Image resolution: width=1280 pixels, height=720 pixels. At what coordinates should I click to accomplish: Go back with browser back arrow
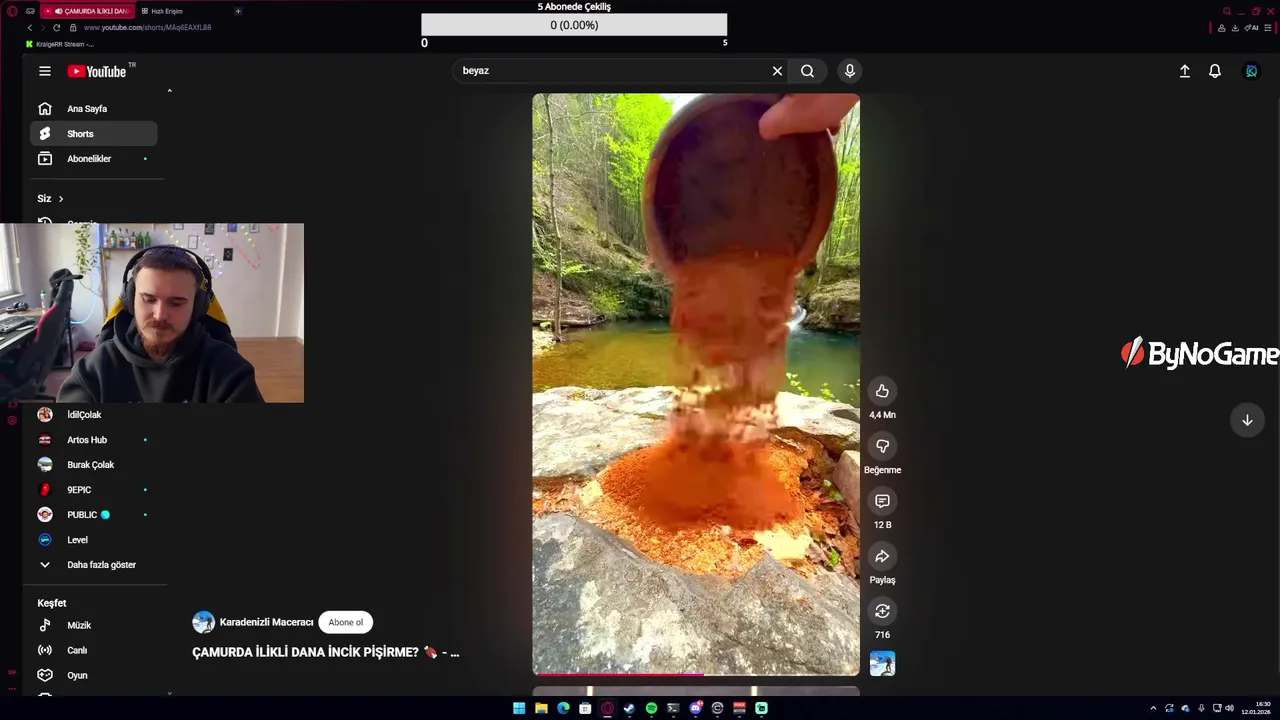30,27
